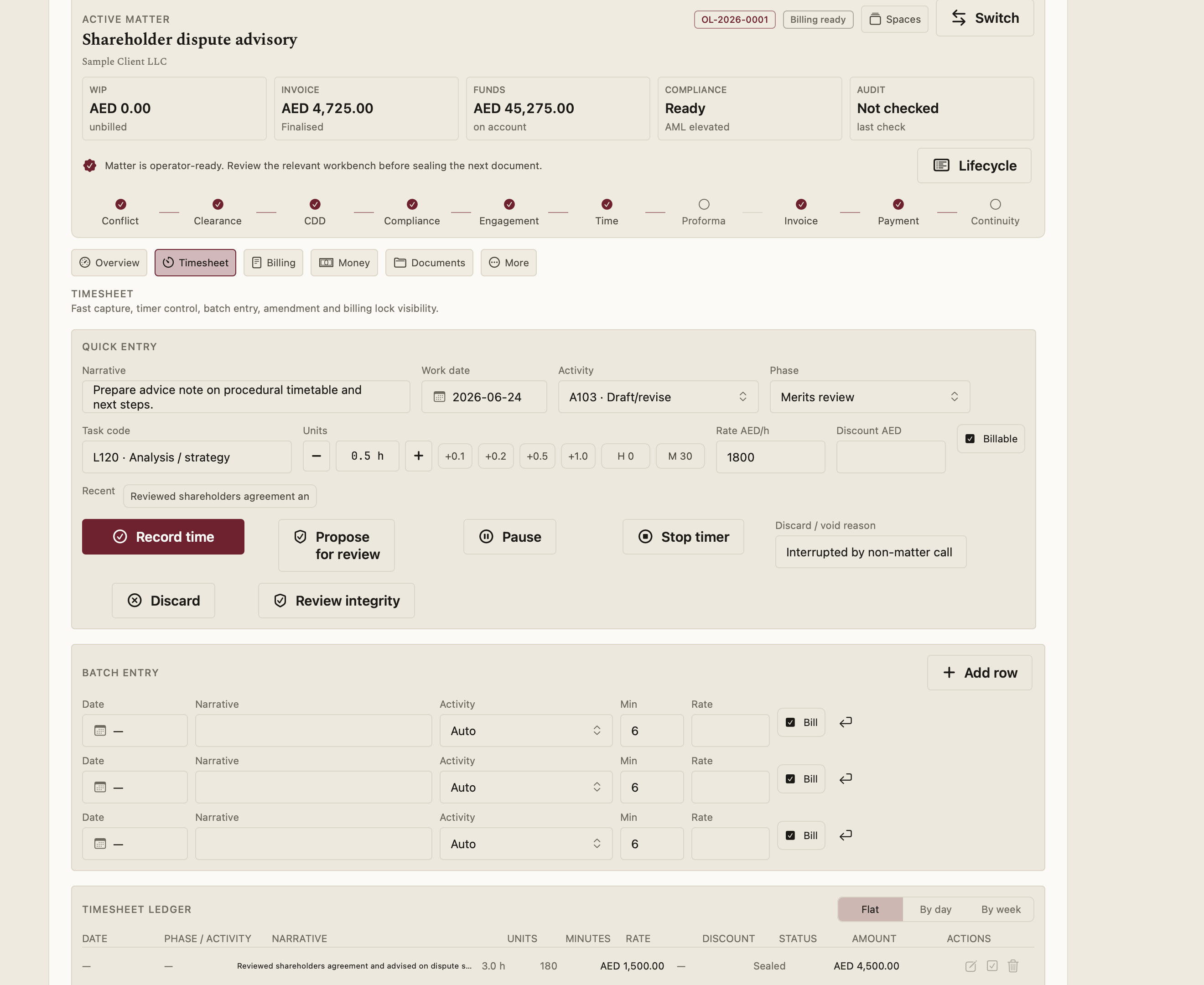This screenshot has width=1204, height=985.
Task: Open second batch row Activity Auto dropdown
Action: pyautogui.click(x=526, y=787)
